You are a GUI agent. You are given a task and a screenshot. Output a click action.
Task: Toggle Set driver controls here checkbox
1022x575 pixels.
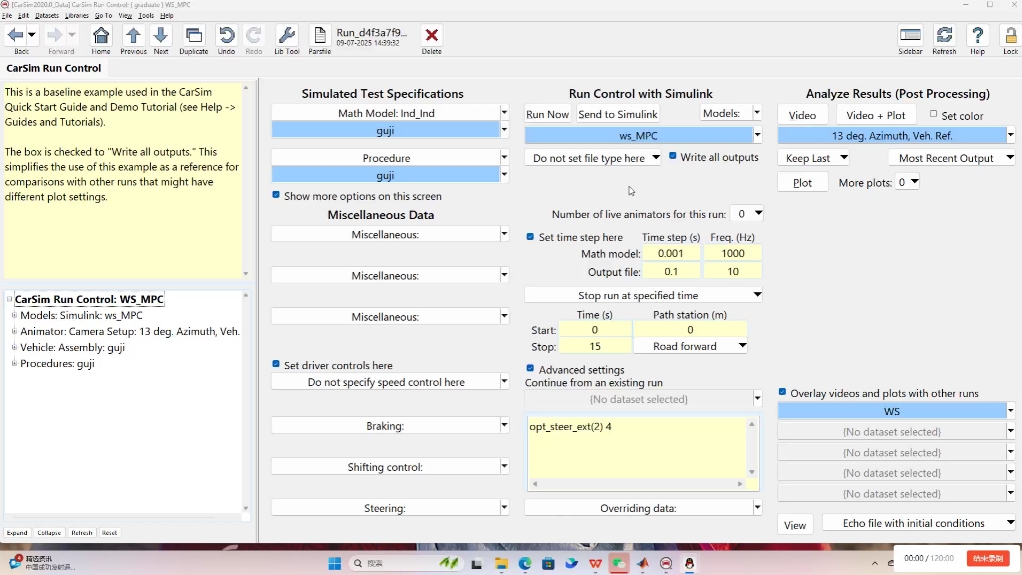click(276, 364)
